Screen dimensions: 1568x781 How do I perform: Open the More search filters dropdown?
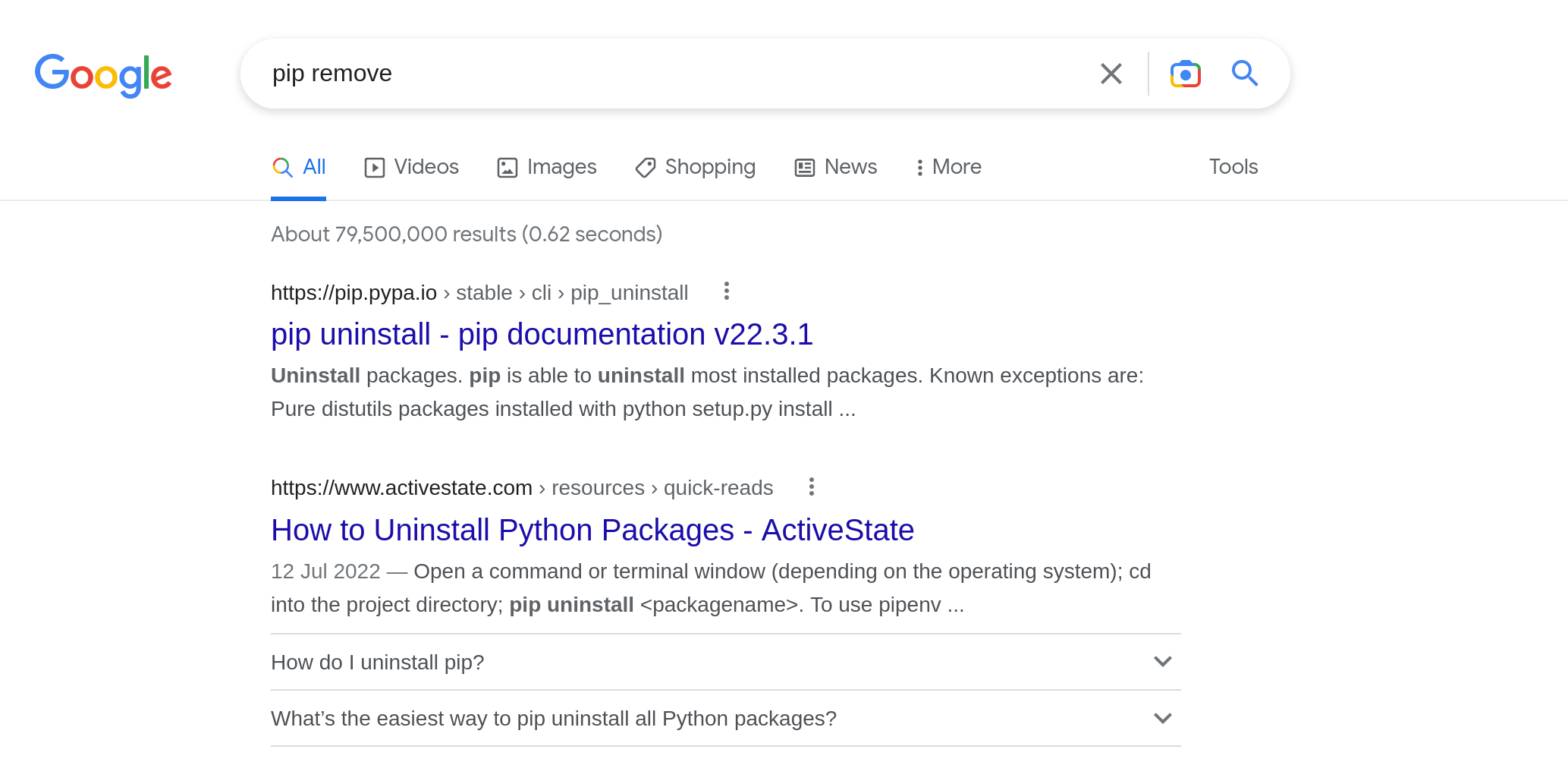948,167
